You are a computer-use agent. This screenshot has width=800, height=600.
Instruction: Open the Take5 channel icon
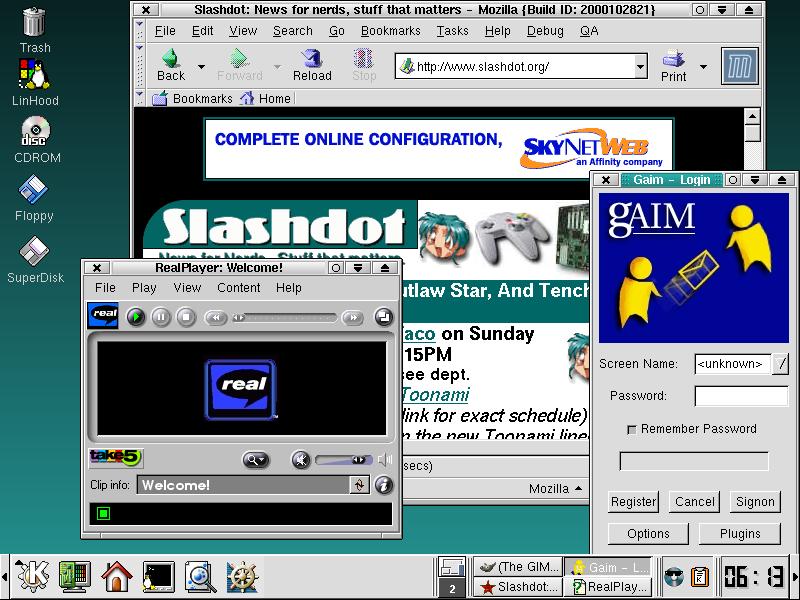116,458
